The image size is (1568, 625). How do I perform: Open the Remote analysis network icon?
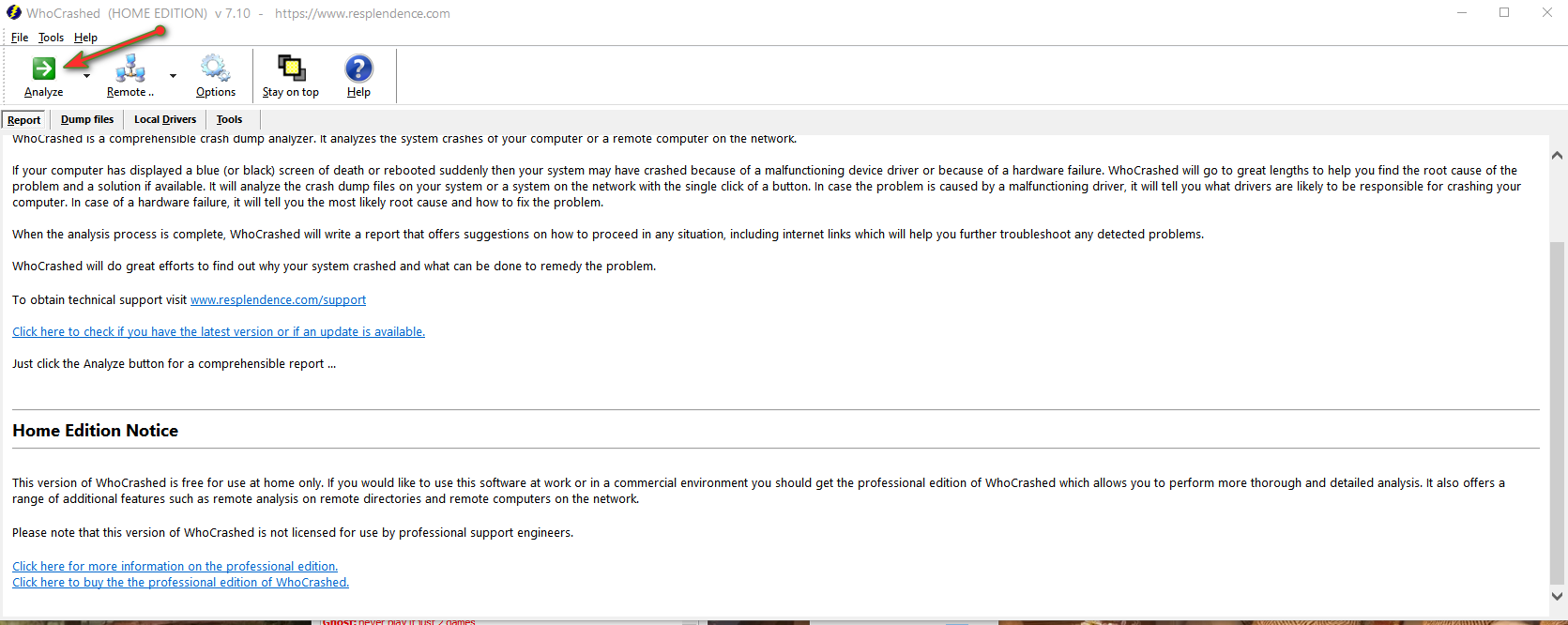pyautogui.click(x=130, y=69)
